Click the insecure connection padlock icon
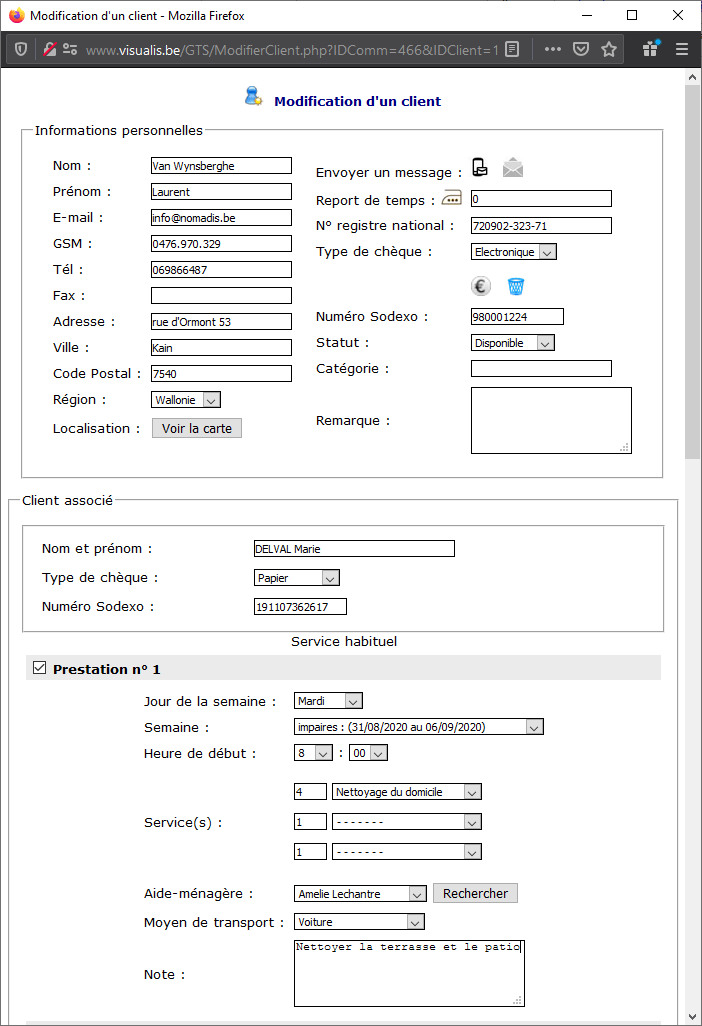The image size is (702, 1026). (x=50, y=49)
